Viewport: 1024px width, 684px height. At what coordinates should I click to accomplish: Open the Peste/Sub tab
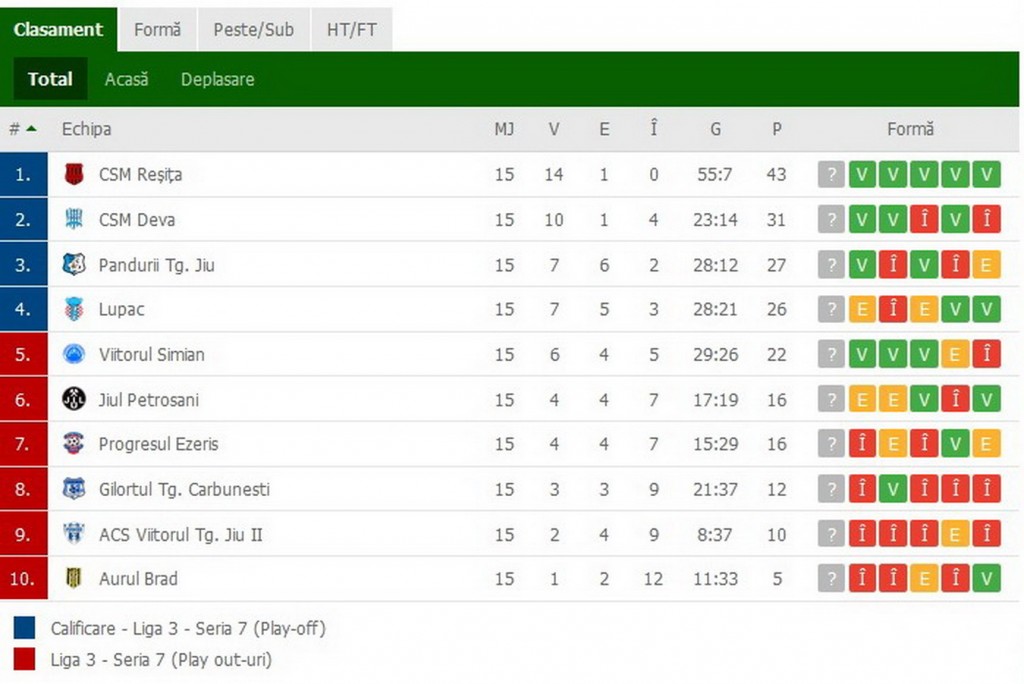pyautogui.click(x=253, y=29)
